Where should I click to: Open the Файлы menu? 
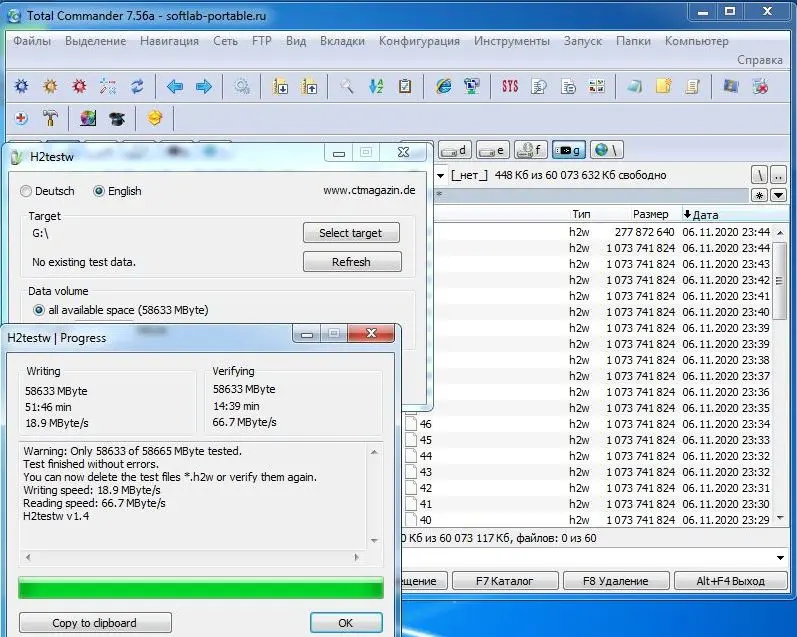pyautogui.click(x=32, y=41)
